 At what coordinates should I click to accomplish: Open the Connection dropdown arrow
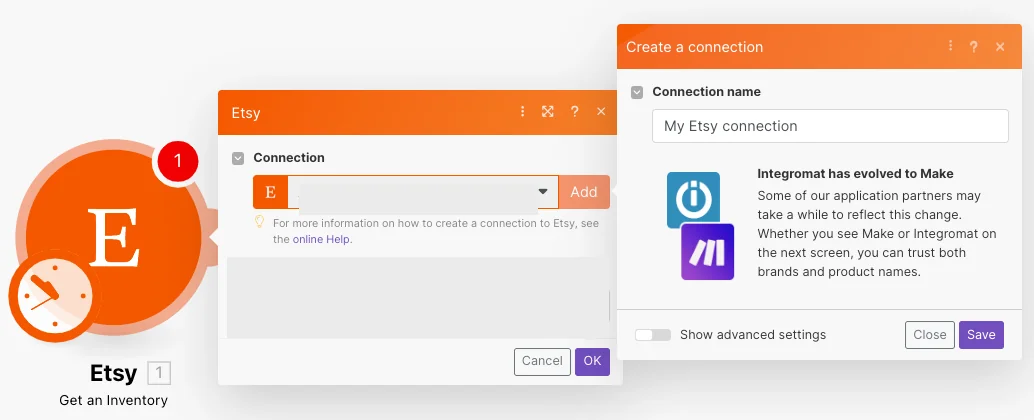point(543,192)
